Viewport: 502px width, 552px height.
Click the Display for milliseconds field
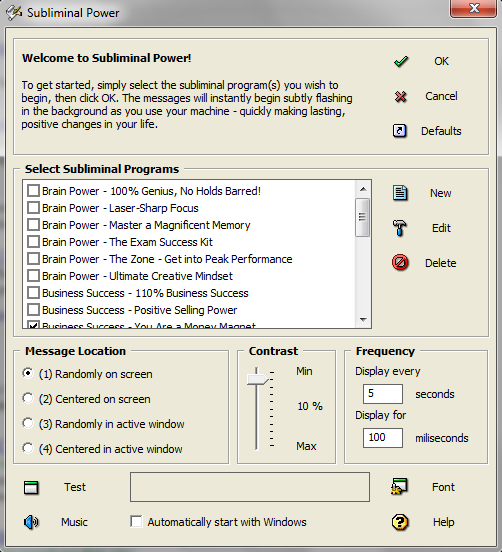point(383,438)
